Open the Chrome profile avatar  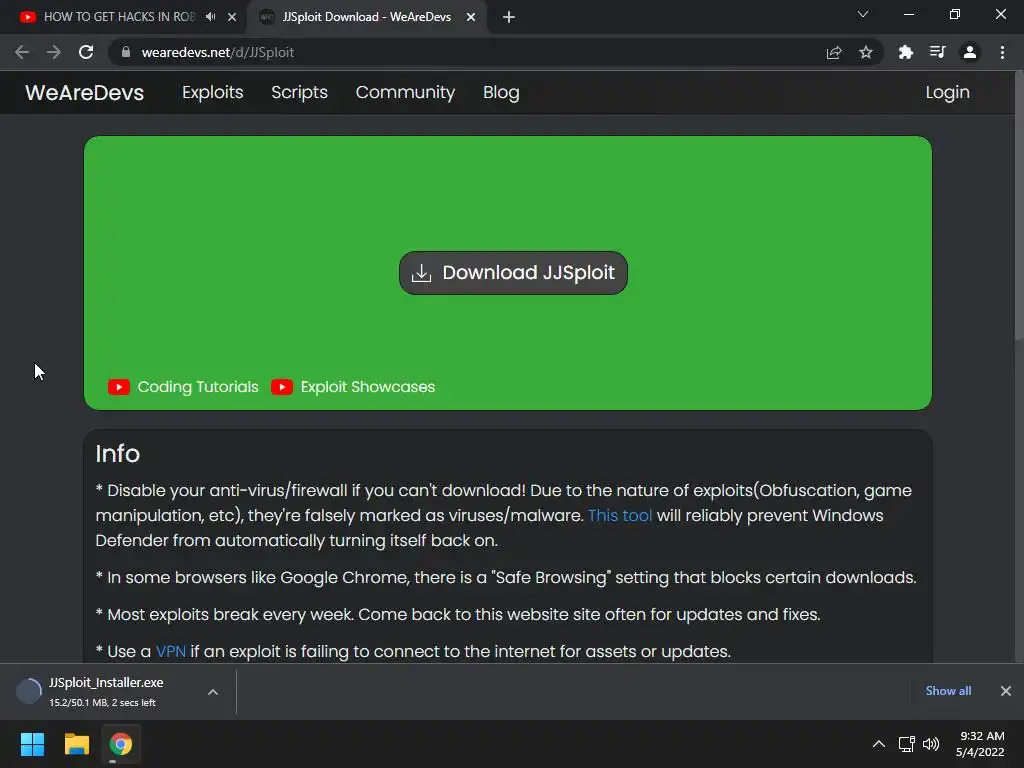click(970, 52)
